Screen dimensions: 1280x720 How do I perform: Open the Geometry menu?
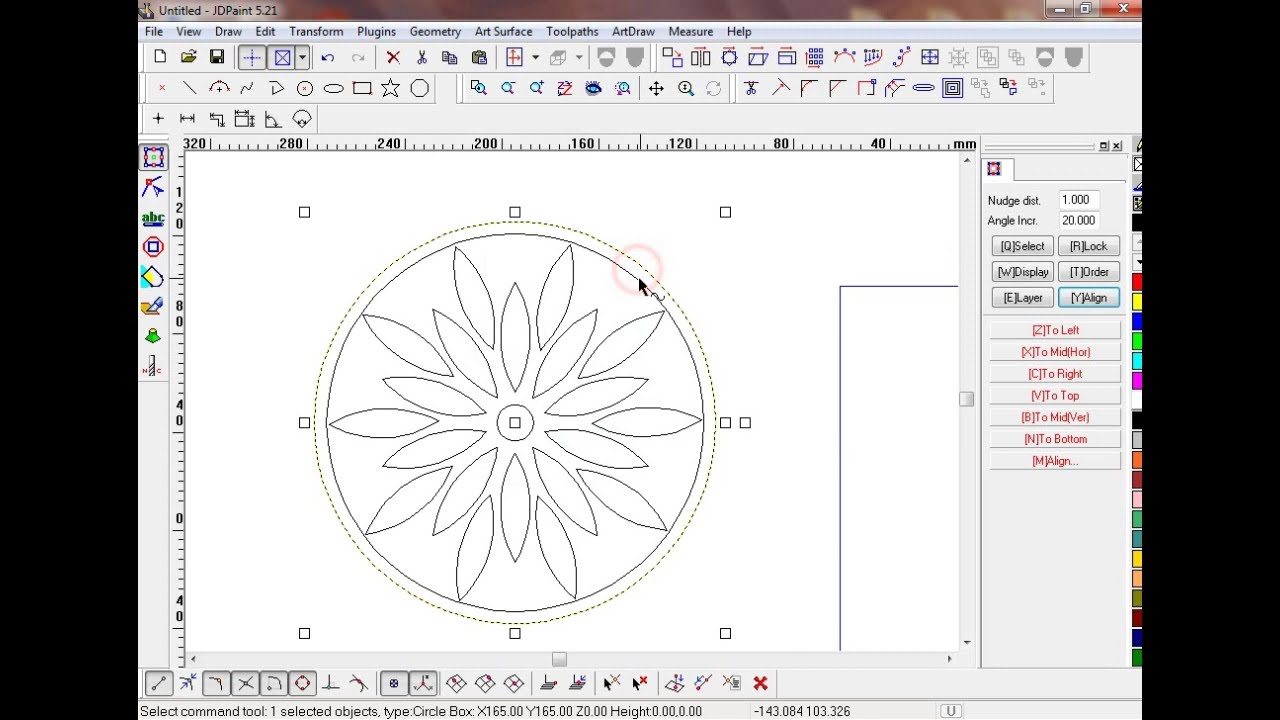click(435, 32)
